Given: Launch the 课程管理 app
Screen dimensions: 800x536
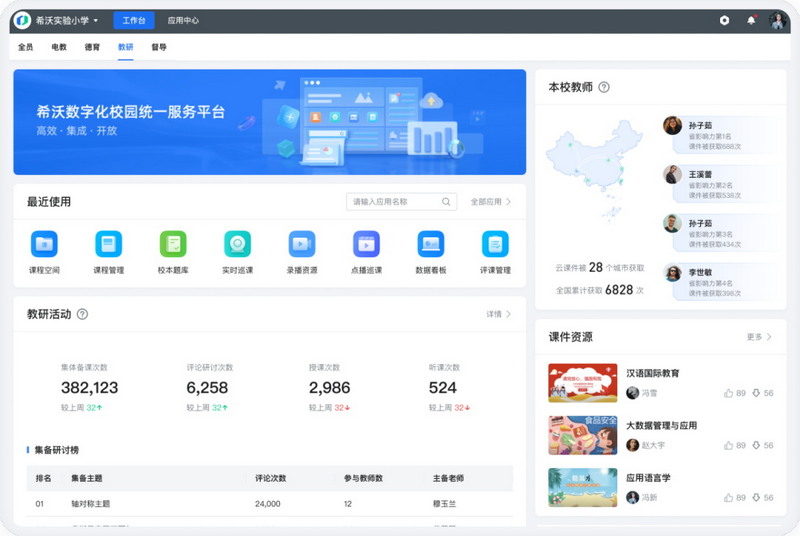Looking at the screenshot, I should [x=108, y=244].
